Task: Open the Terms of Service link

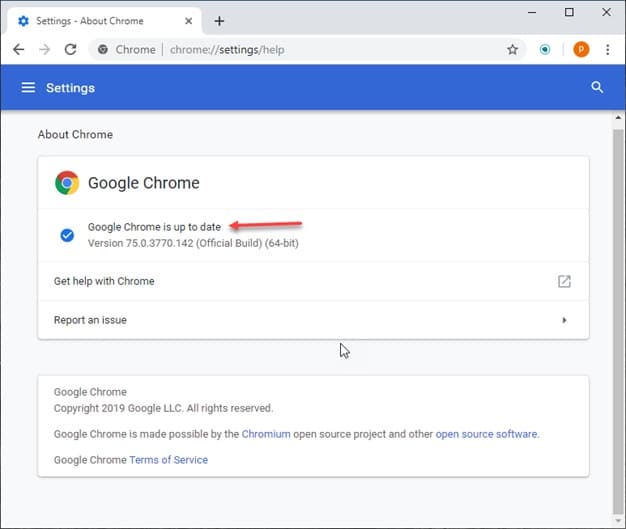Action: point(168,460)
